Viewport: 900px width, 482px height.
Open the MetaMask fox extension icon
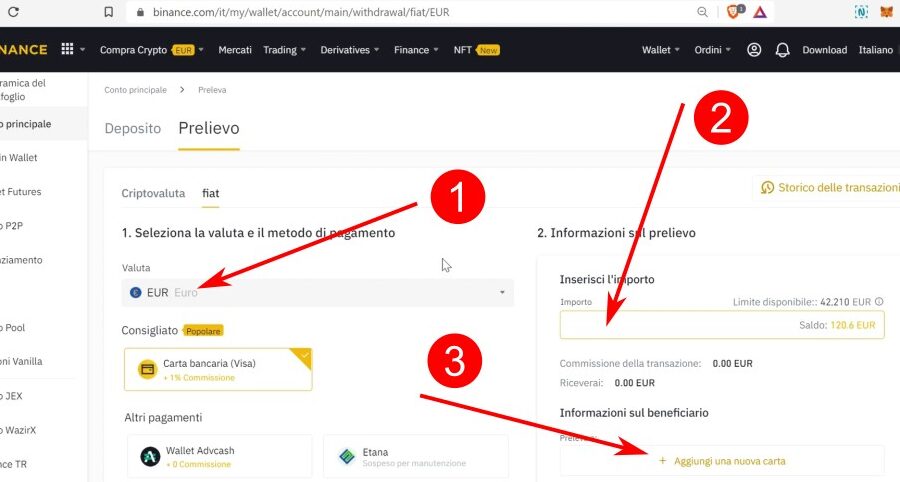point(886,11)
